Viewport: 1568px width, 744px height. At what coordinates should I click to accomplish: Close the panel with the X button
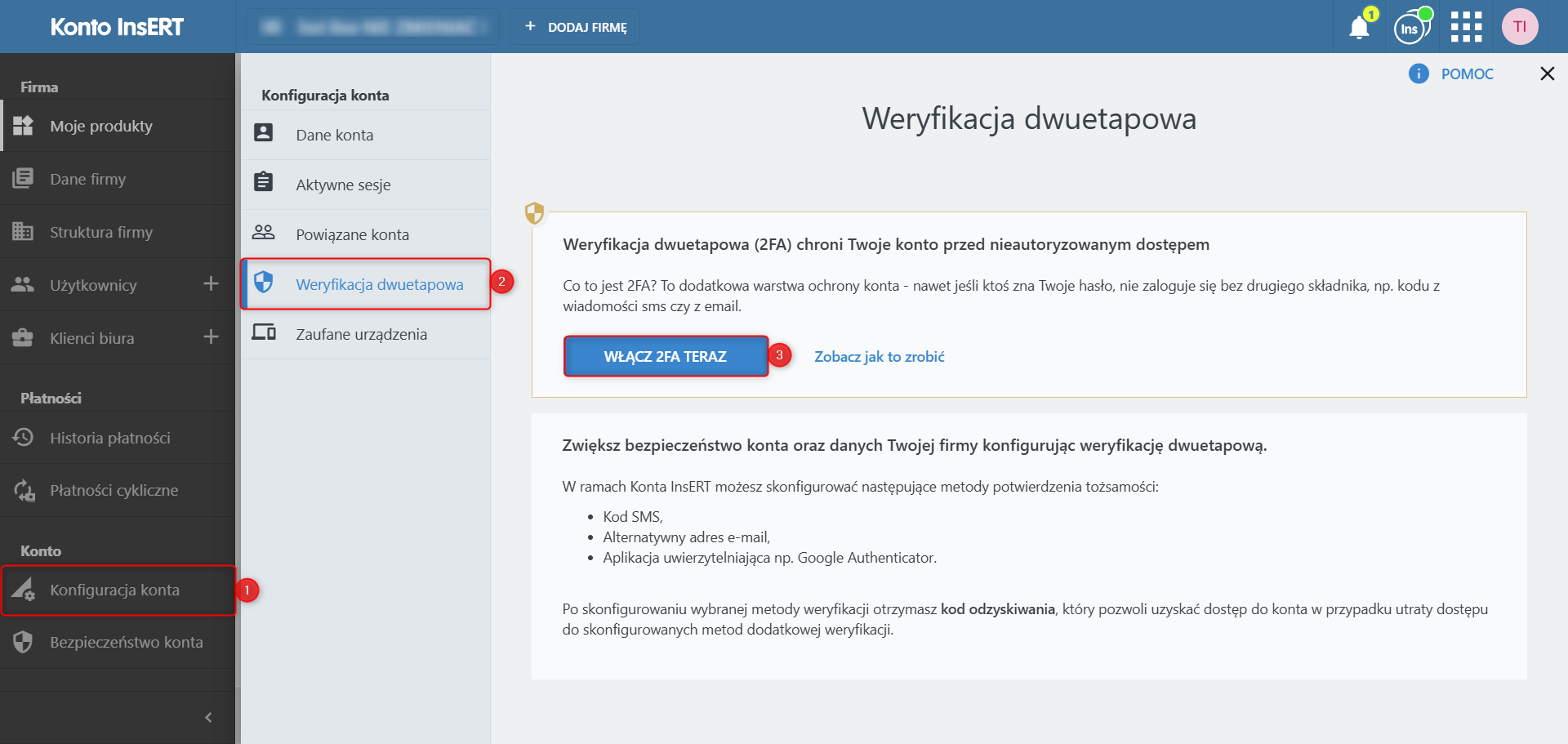click(x=1547, y=74)
